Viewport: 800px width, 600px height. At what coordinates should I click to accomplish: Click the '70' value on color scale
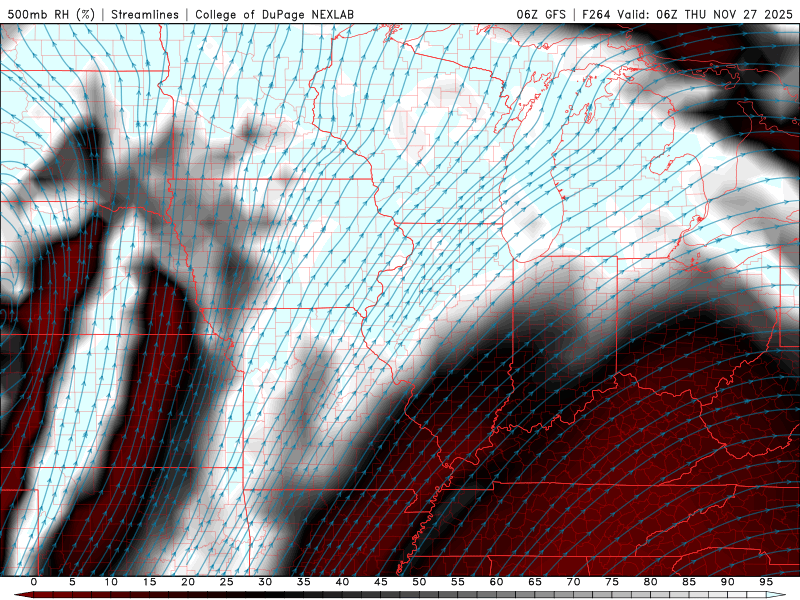[573, 582]
